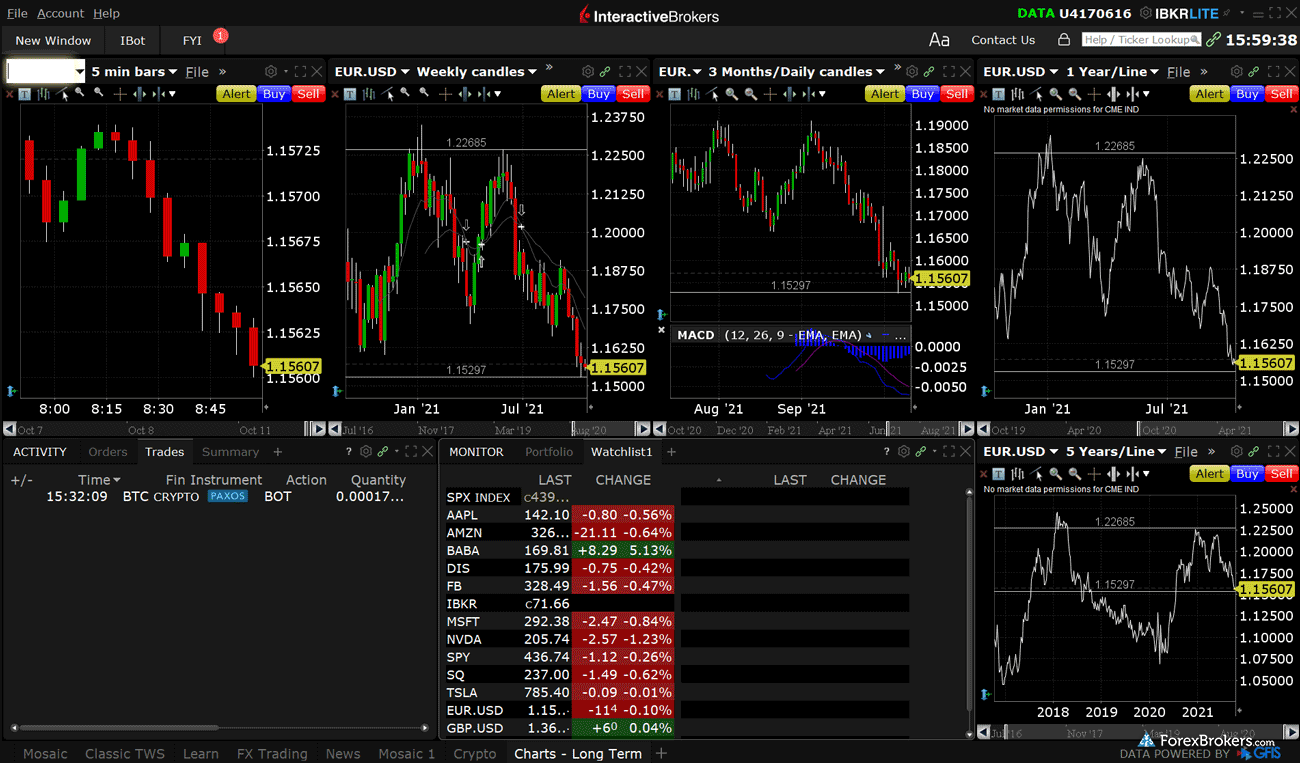Click the Alert button on 5 min bars chart

point(236,94)
